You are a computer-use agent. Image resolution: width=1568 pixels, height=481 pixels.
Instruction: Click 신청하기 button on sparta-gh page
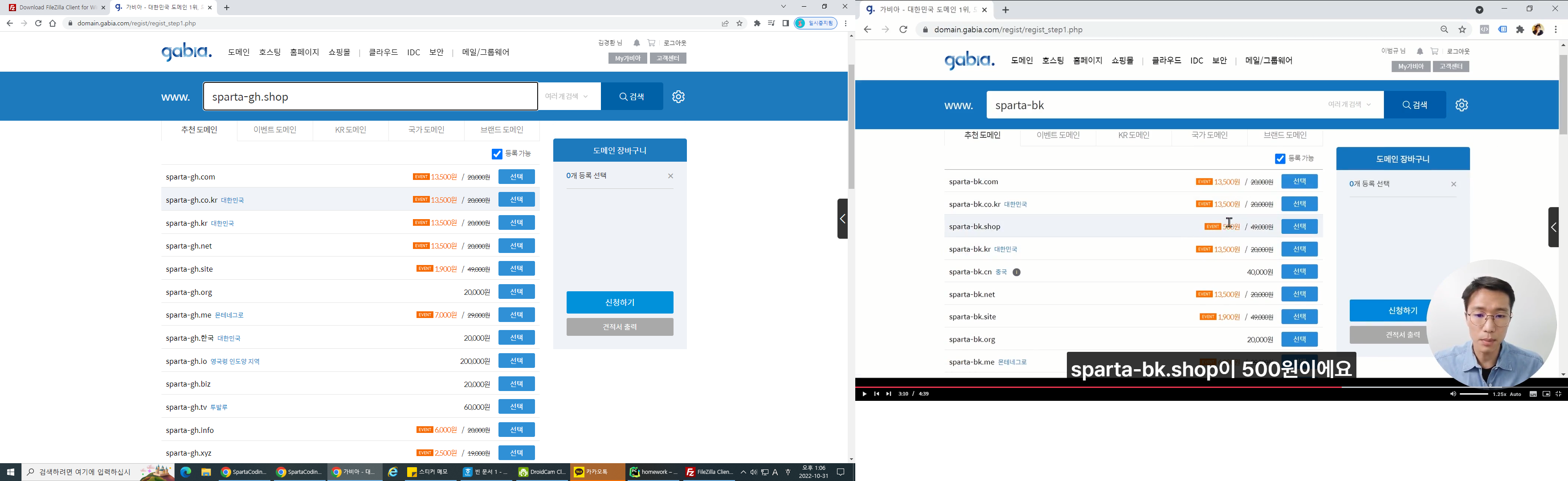[x=620, y=302]
